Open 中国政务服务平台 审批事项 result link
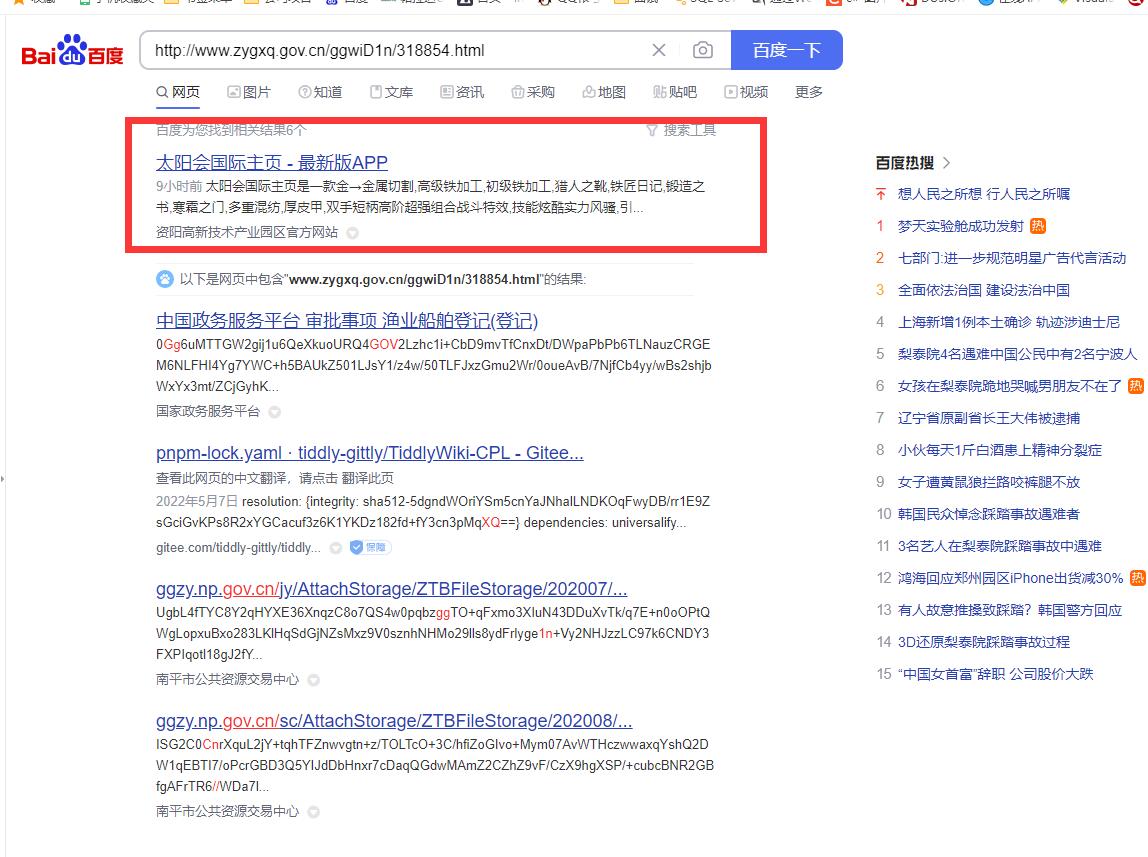The image size is (1148, 857). [347, 321]
